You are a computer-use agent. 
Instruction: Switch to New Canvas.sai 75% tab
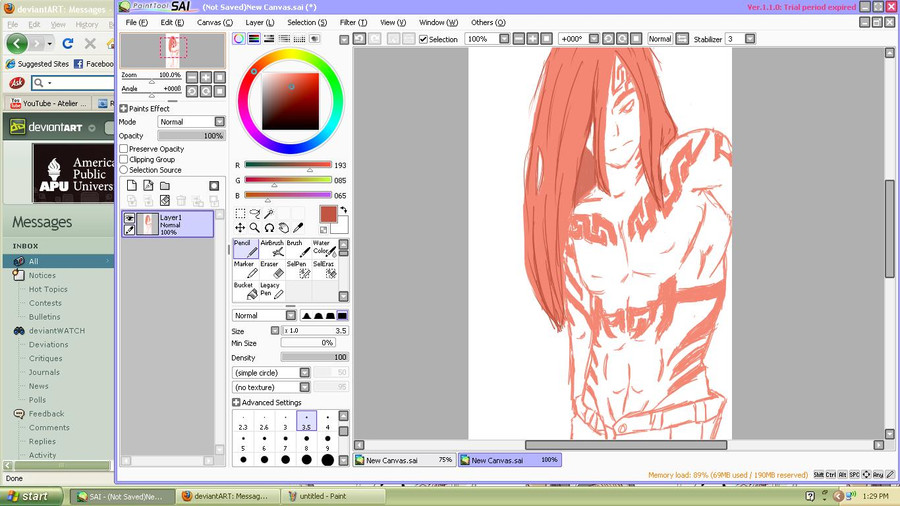pyautogui.click(x=404, y=460)
